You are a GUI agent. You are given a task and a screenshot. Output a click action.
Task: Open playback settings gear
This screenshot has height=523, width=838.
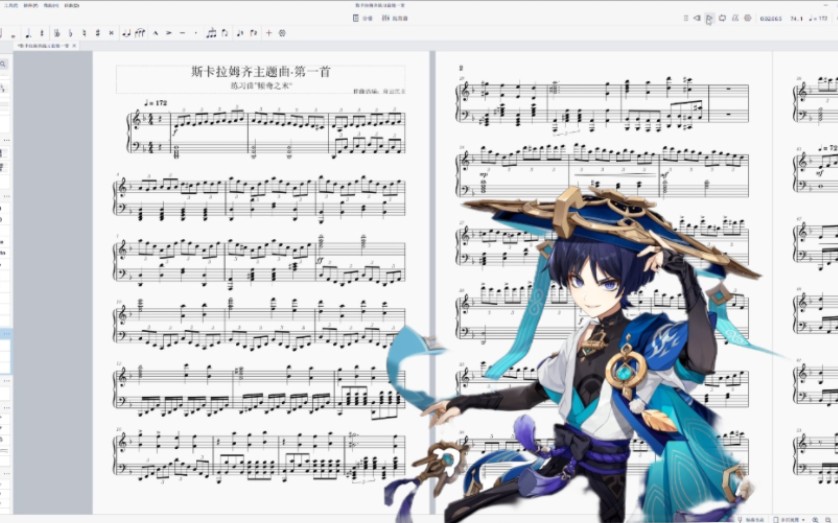click(748, 18)
